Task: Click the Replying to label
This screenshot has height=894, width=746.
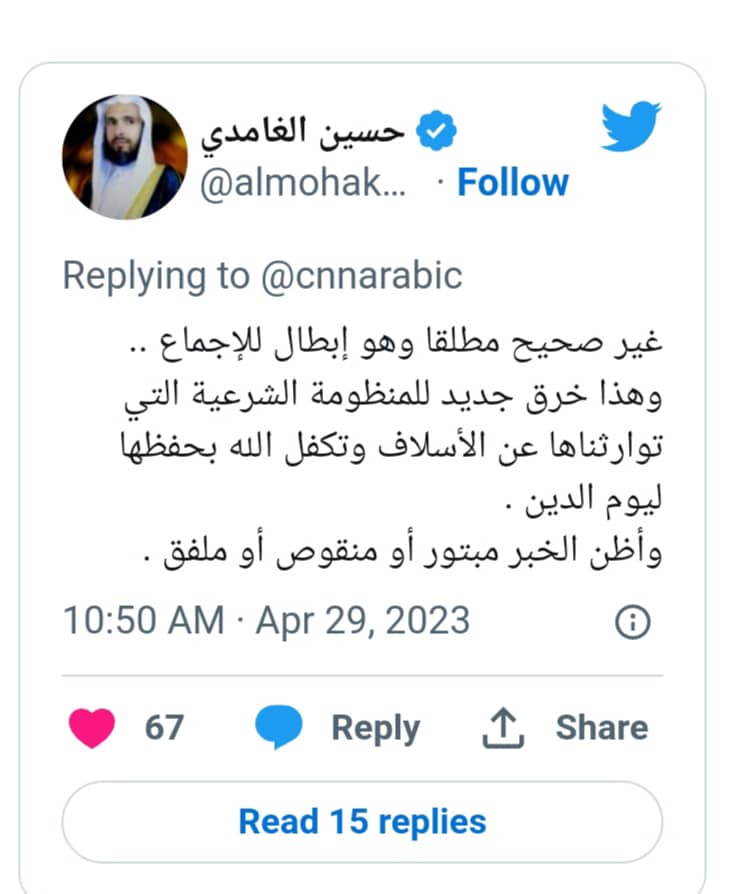Action: [156, 276]
